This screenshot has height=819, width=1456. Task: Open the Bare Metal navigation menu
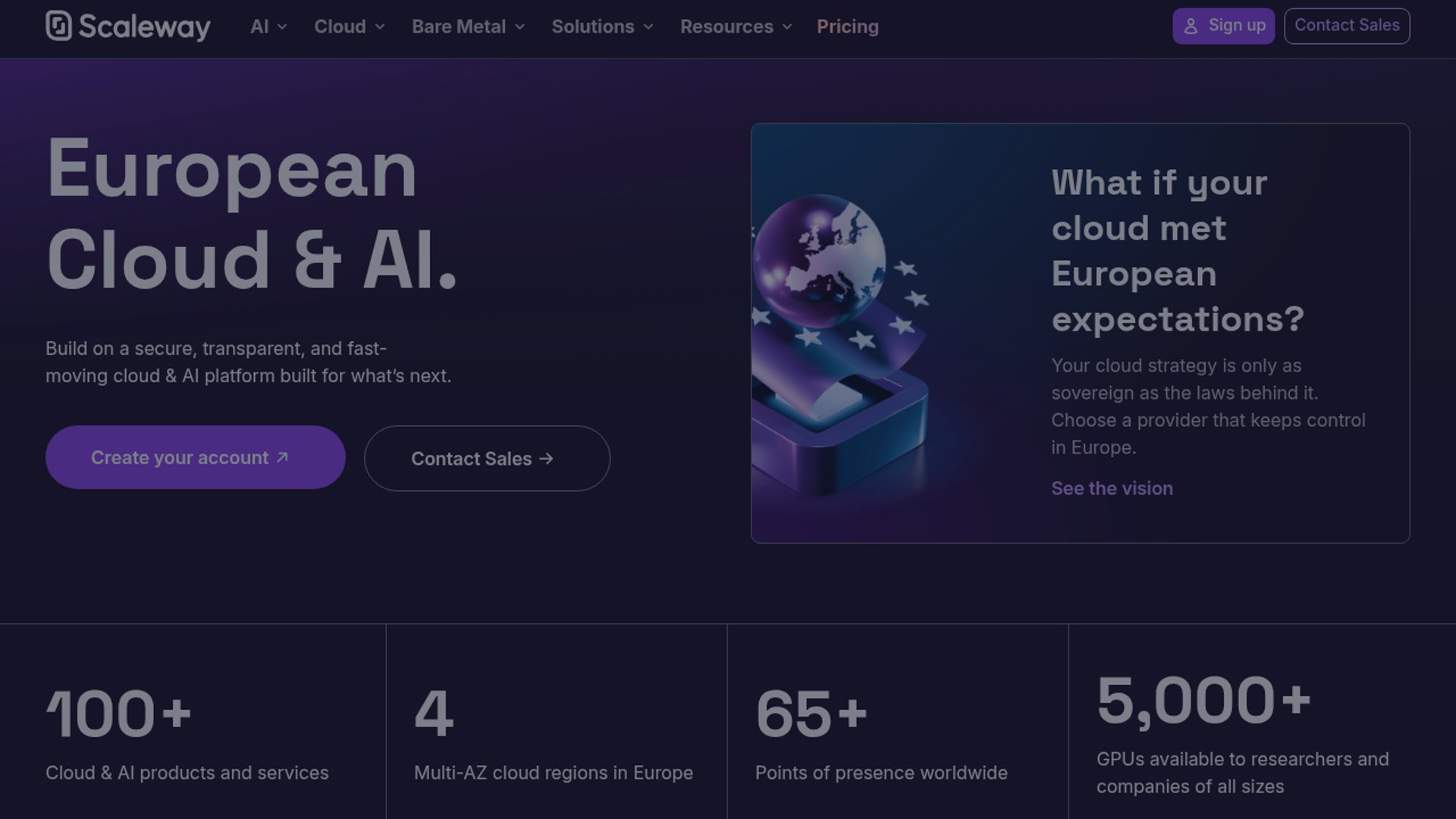point(468,27)
